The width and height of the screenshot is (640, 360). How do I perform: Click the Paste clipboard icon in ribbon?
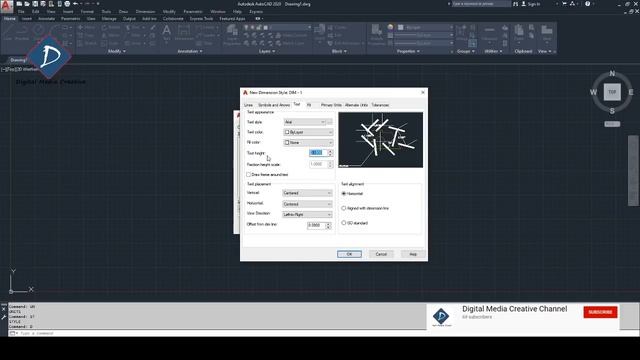pos(519,31)
